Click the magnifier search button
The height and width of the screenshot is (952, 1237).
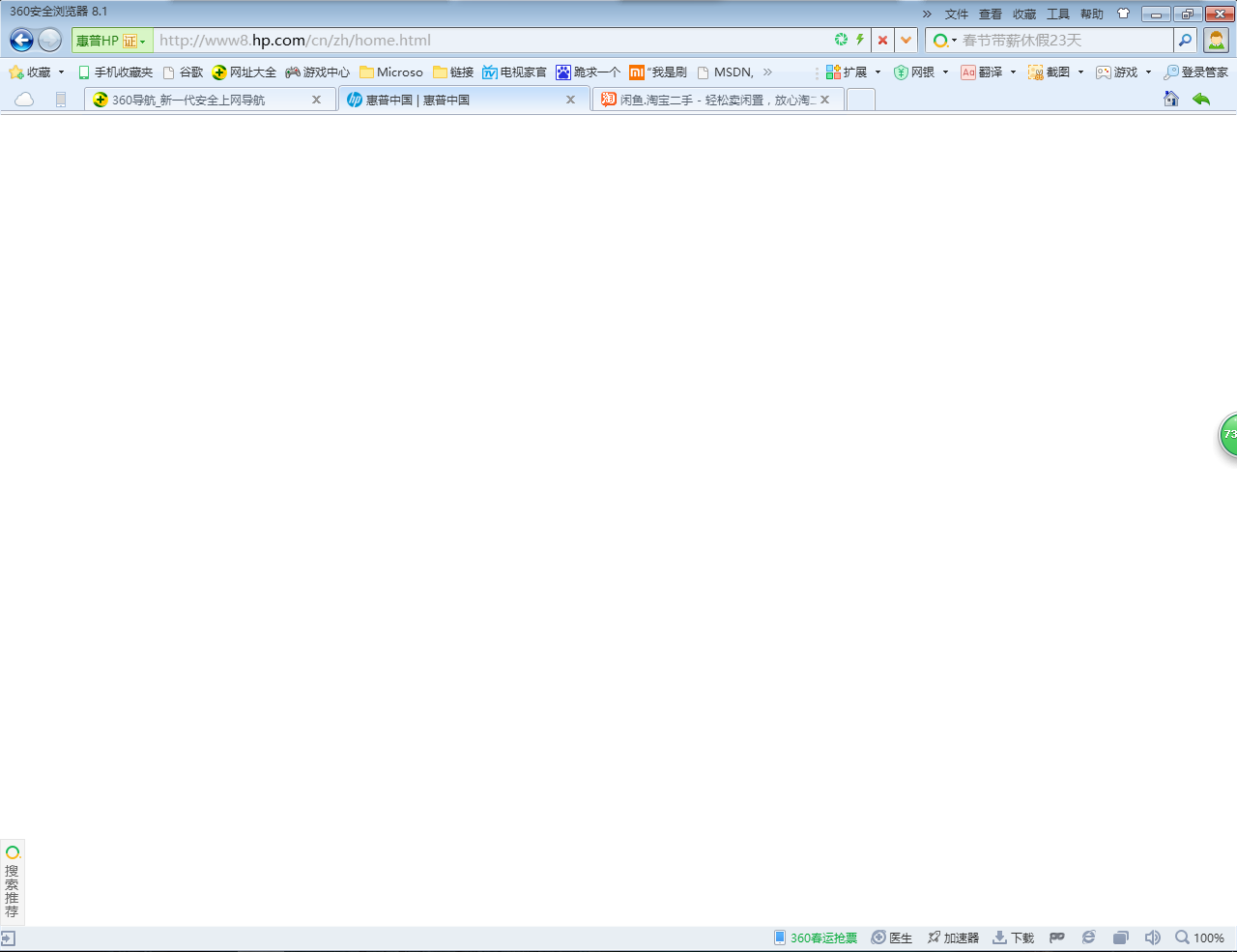coord(1185,40)
